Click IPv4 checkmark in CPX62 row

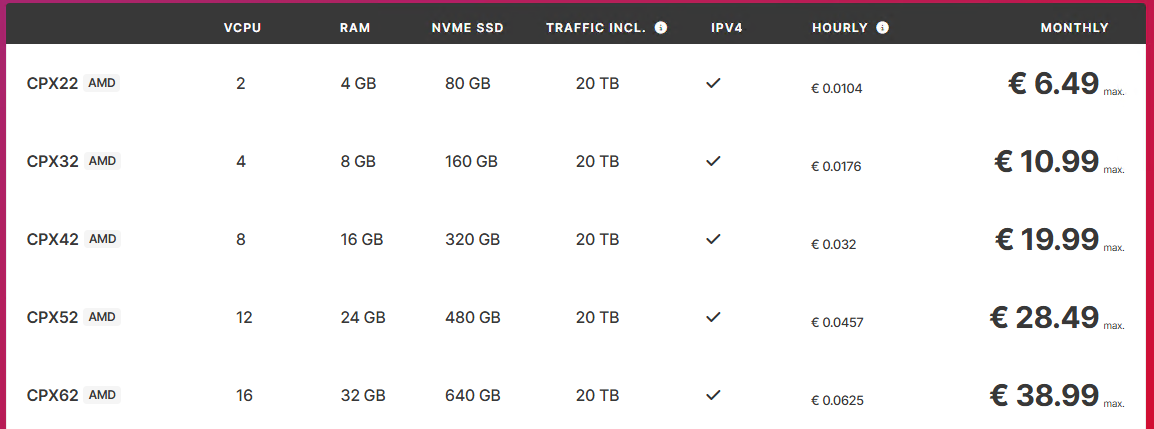click(x=713, y=395)
